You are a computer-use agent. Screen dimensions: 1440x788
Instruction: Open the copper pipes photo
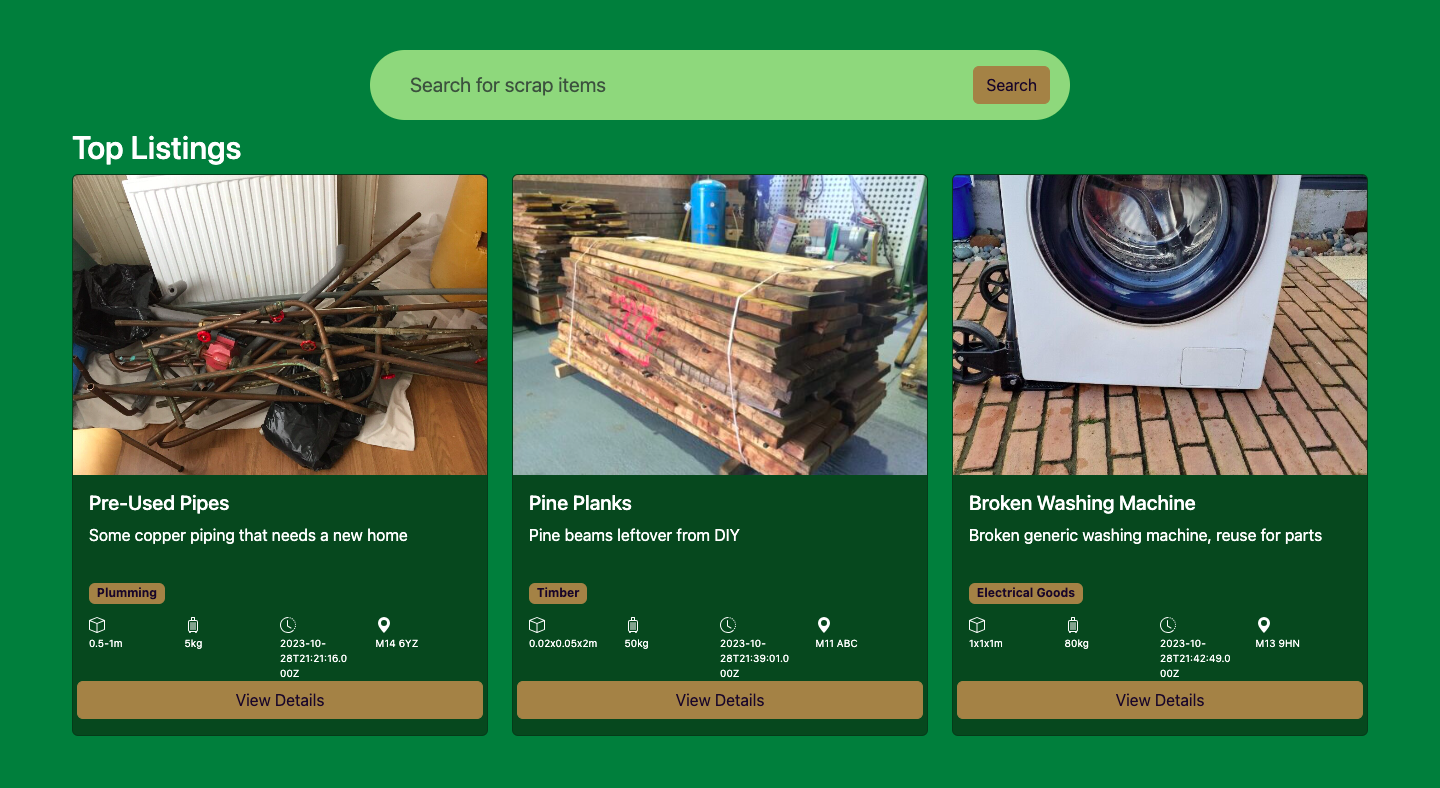pos(280,325)
